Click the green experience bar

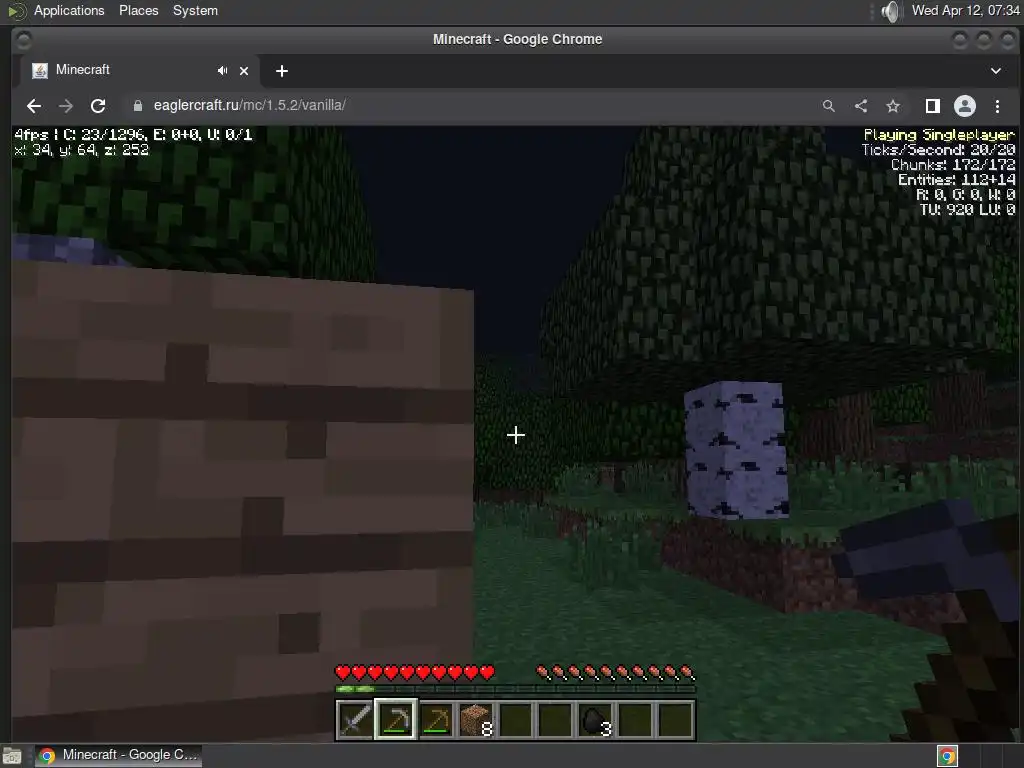click(515, 689)
